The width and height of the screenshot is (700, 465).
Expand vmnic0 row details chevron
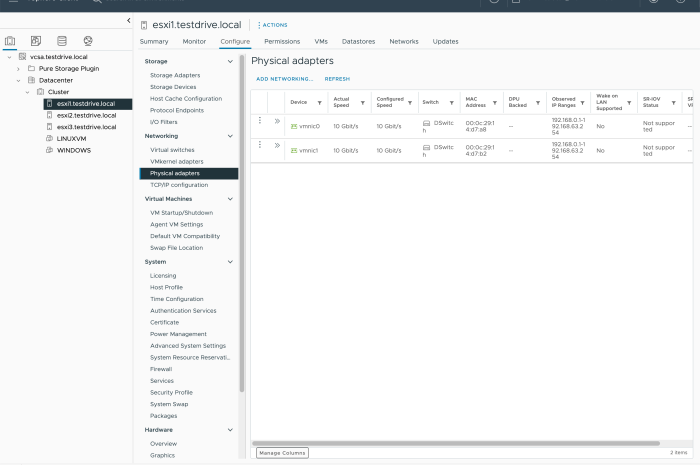pyautogui.click(x=277, y=121)
